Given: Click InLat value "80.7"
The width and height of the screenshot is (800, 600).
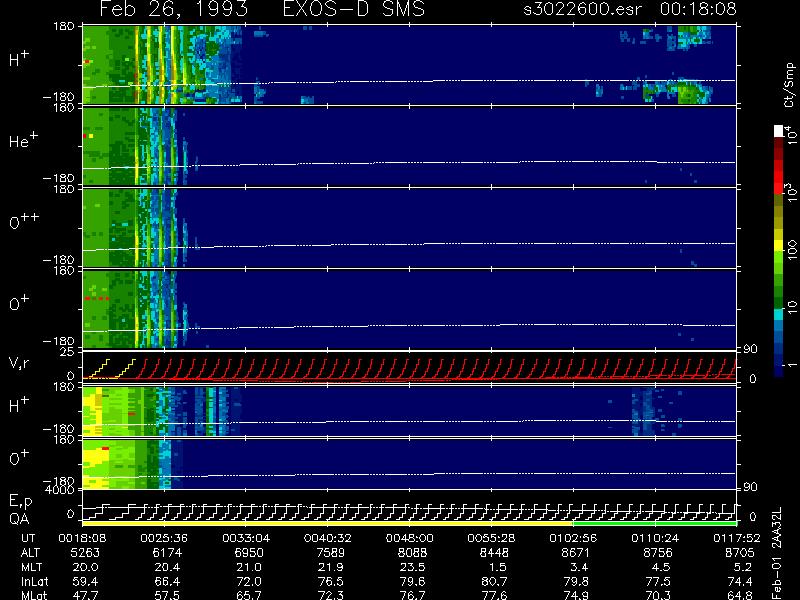Looking at the screenshot, I should tap(494, 581).
